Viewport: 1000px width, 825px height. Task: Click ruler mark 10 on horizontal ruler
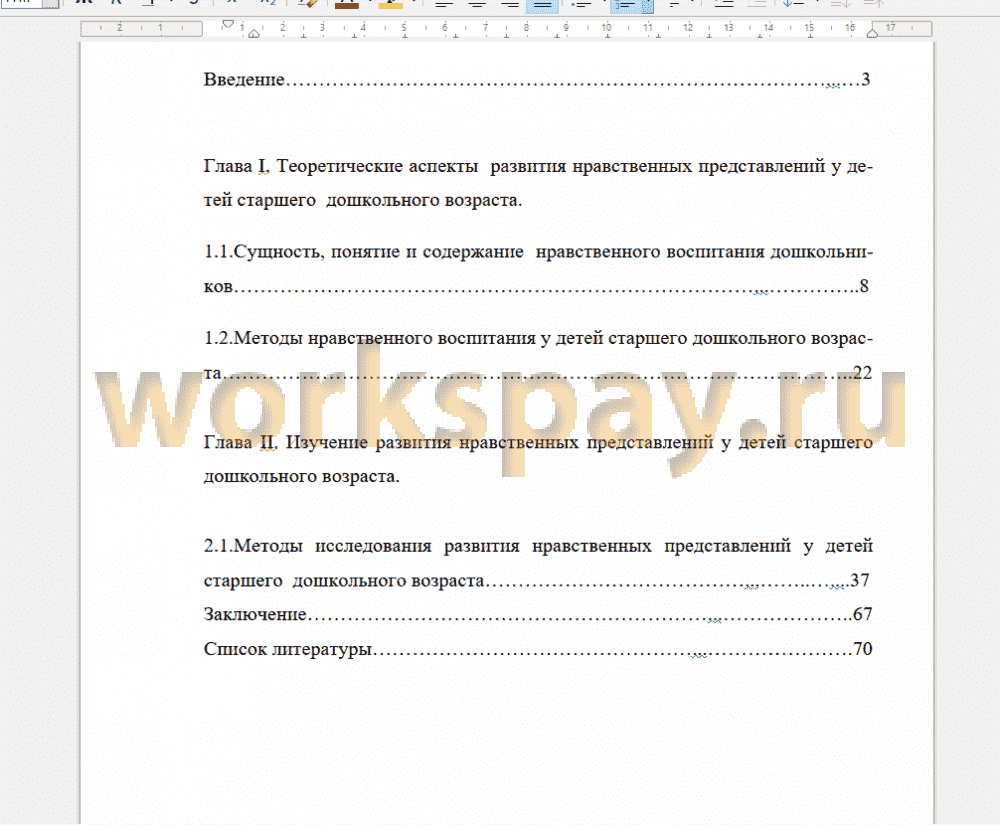coord(607,27)
